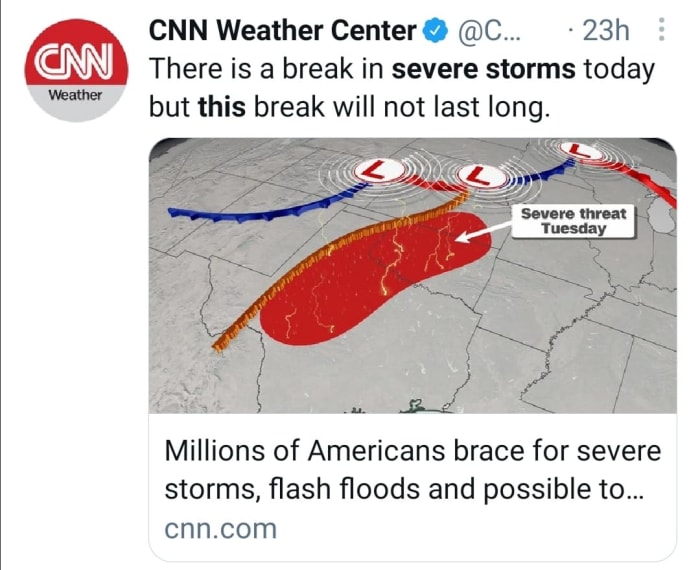Open the tweet via the 23h timestamp

[x=606, y=31]
